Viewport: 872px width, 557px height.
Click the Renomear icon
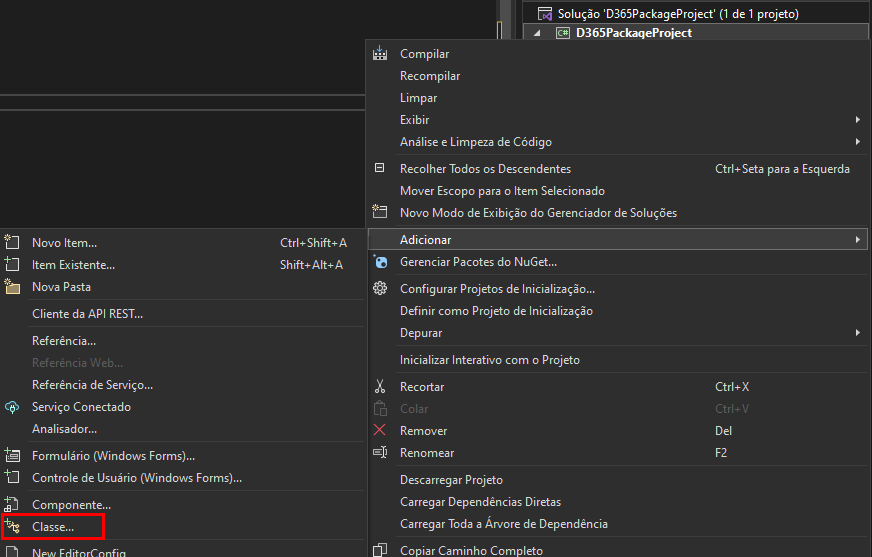(x=380, y=453)
